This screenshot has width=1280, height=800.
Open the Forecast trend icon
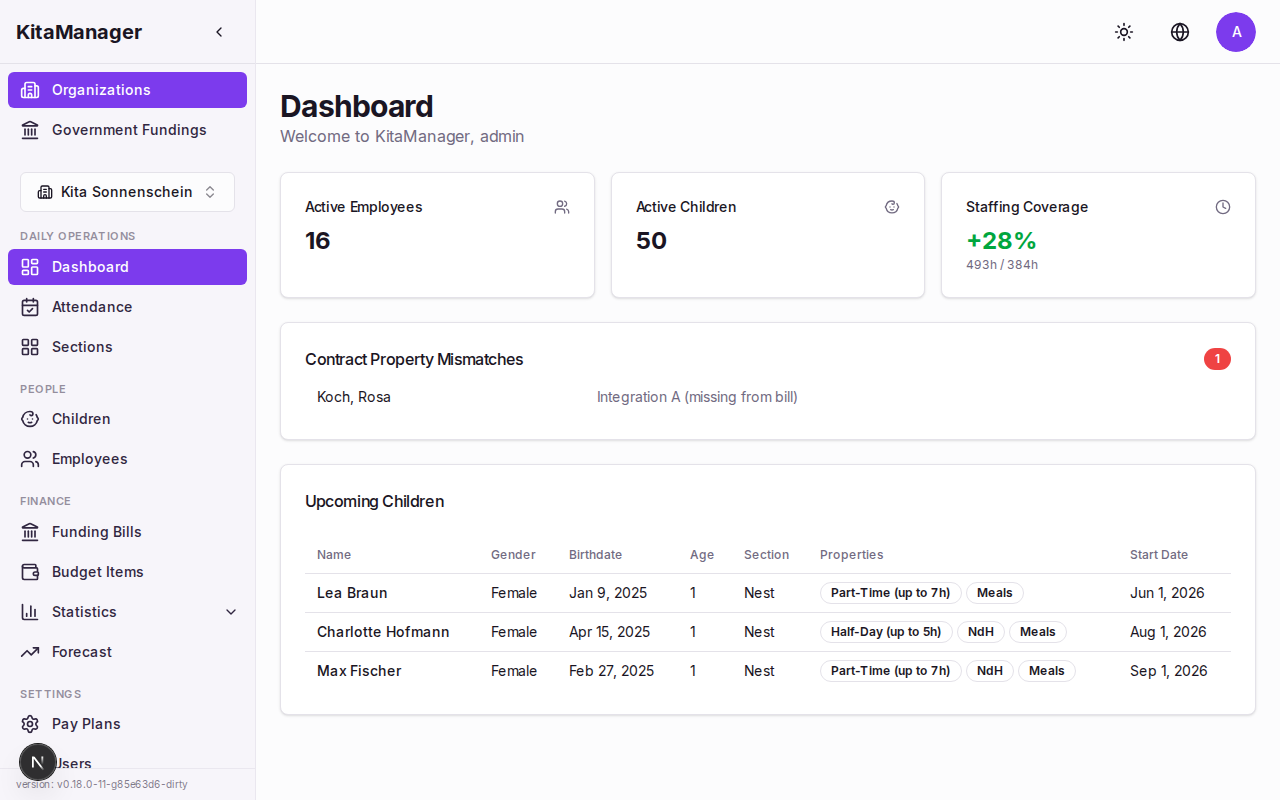(x=31, y=652)
